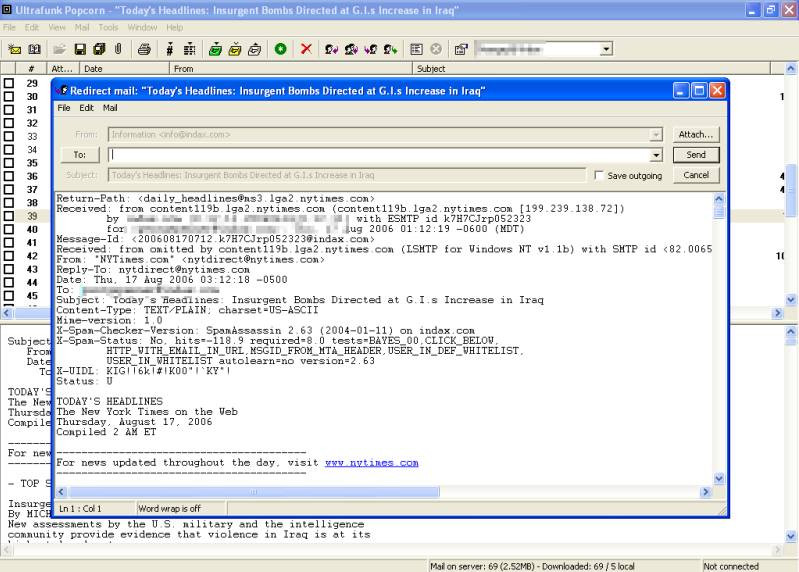799x572 pixels.
Task: Click the Att... column header
Action: click(x=63, y=68)
